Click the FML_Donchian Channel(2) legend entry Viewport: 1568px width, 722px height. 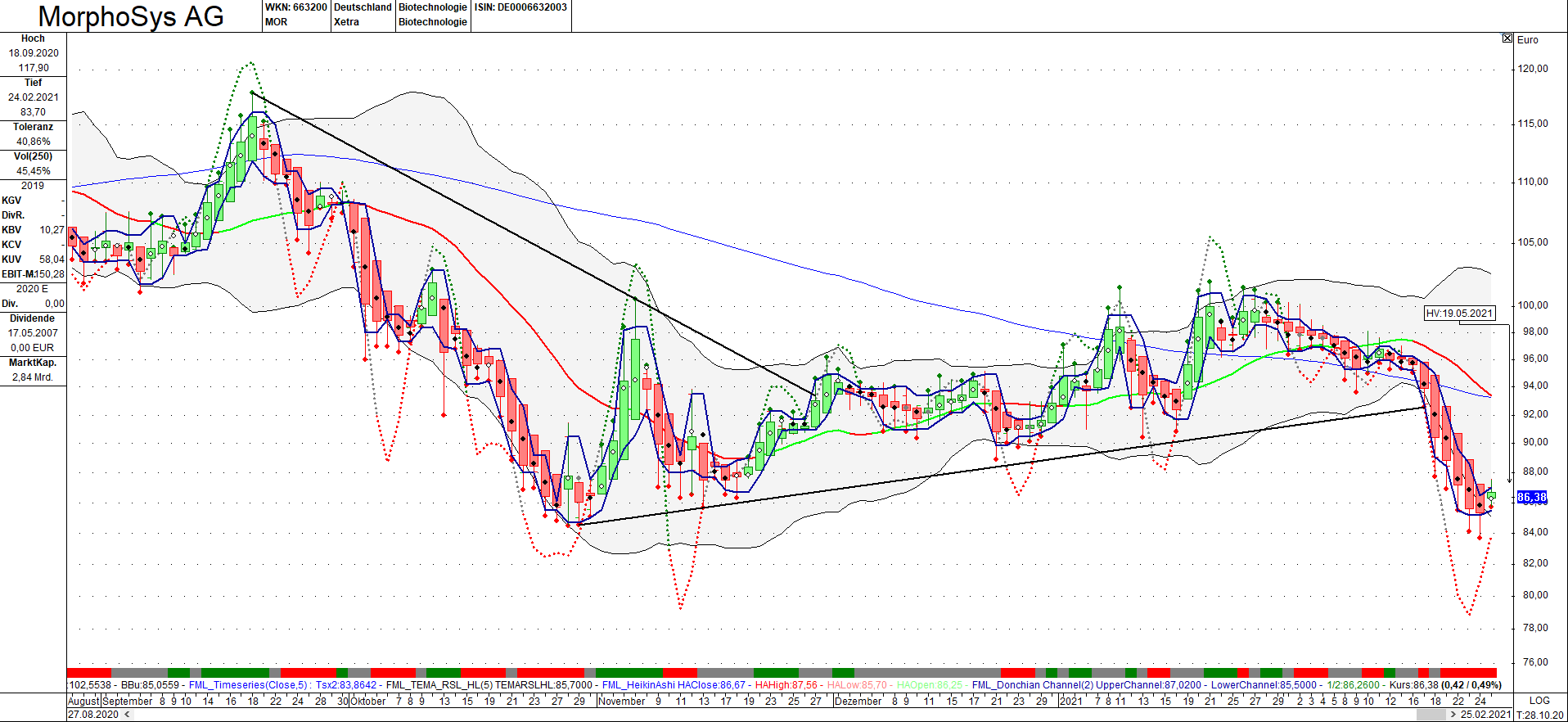point(1033,685)
